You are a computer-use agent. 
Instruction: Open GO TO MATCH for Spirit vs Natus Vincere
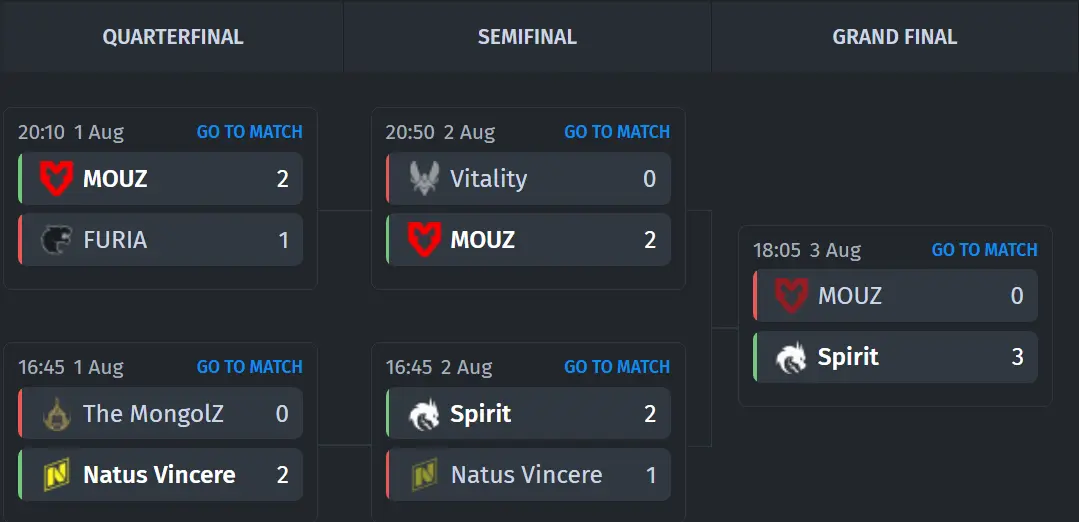tap(617, 367)
